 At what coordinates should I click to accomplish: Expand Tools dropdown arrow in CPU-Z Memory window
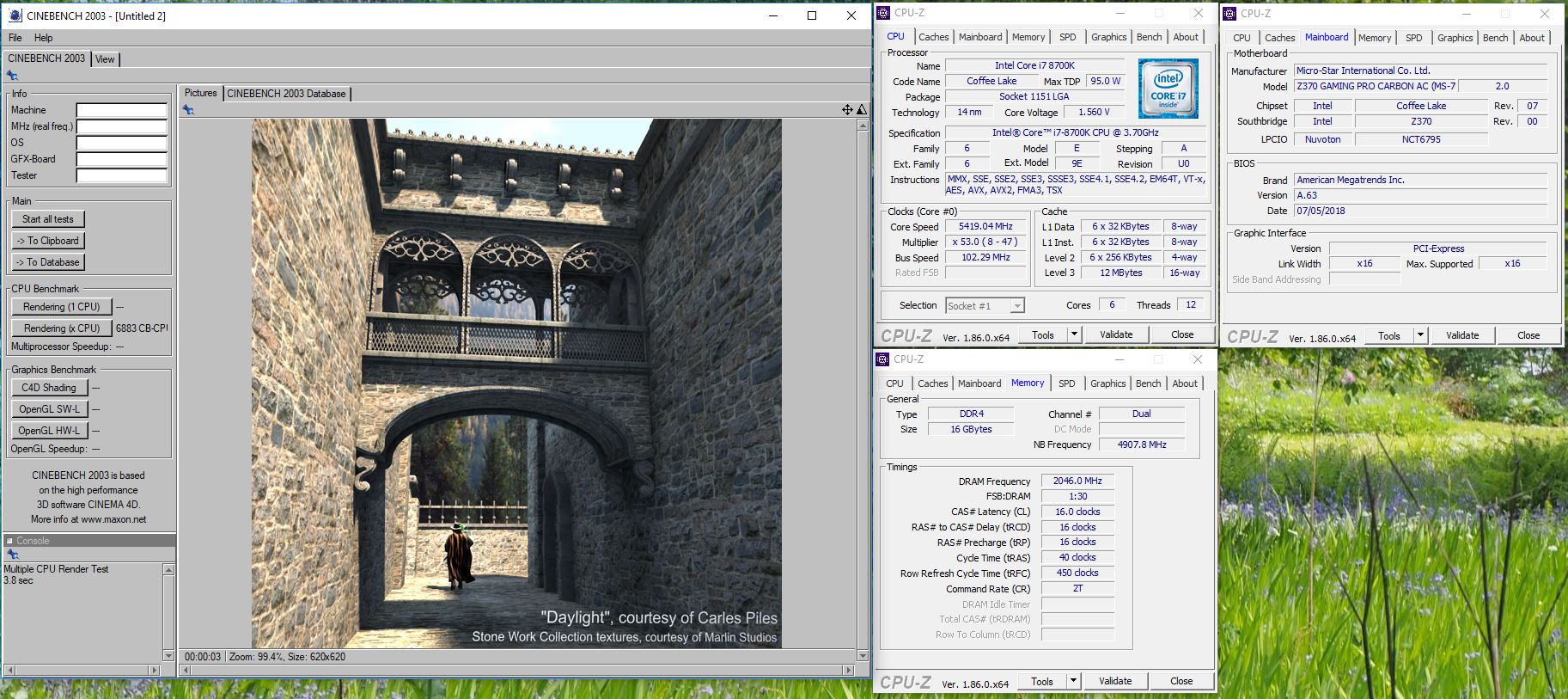pos(1073,681)
